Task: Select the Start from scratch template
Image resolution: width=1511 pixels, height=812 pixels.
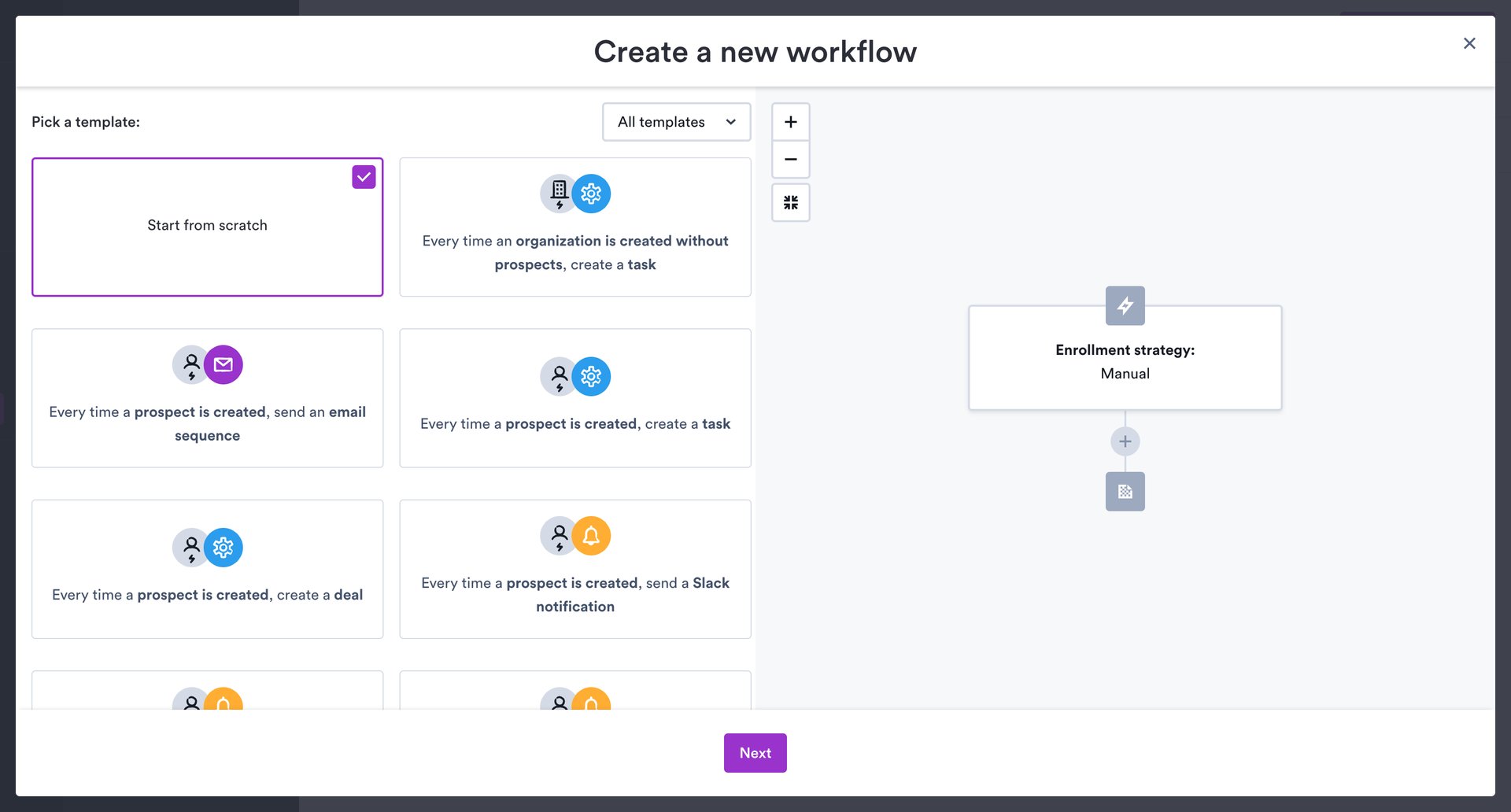Action: 206,226
